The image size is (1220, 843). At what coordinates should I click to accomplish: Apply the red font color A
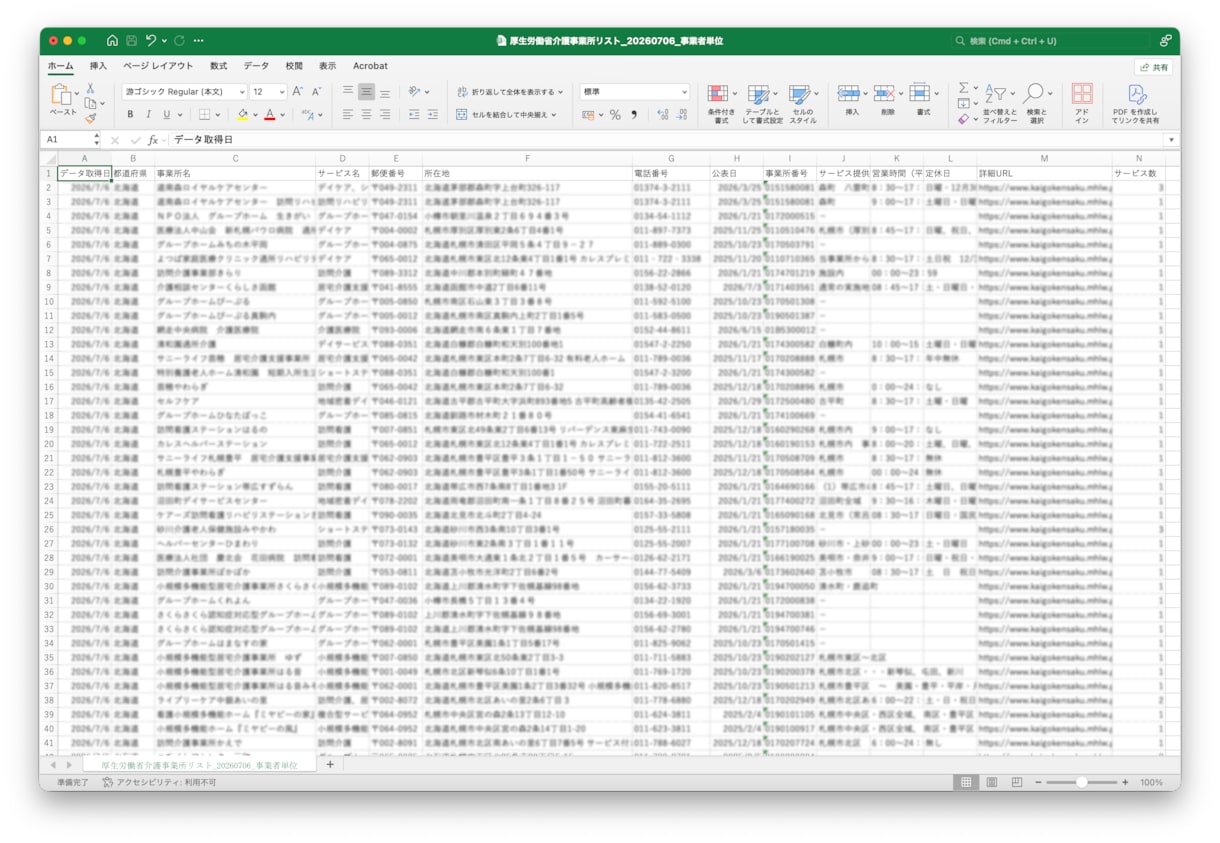coord(269,115)
